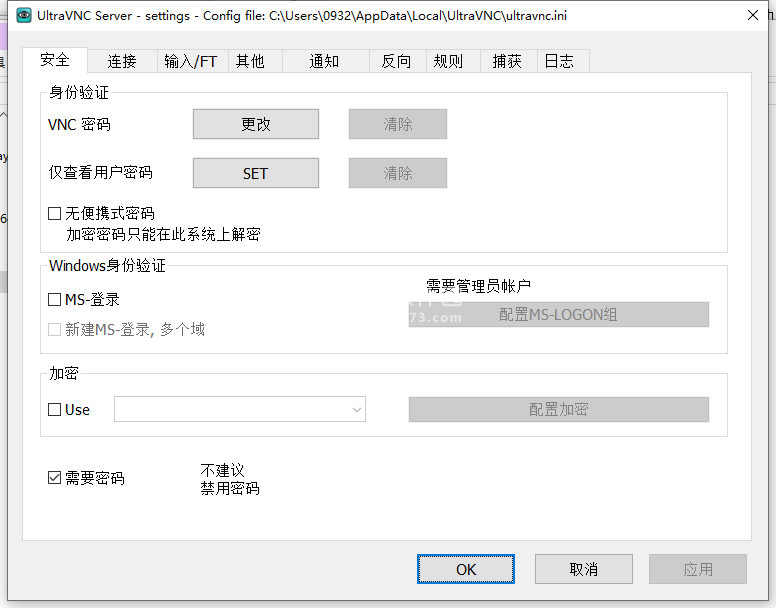Tick the MS-登录 checkbox

54,300
